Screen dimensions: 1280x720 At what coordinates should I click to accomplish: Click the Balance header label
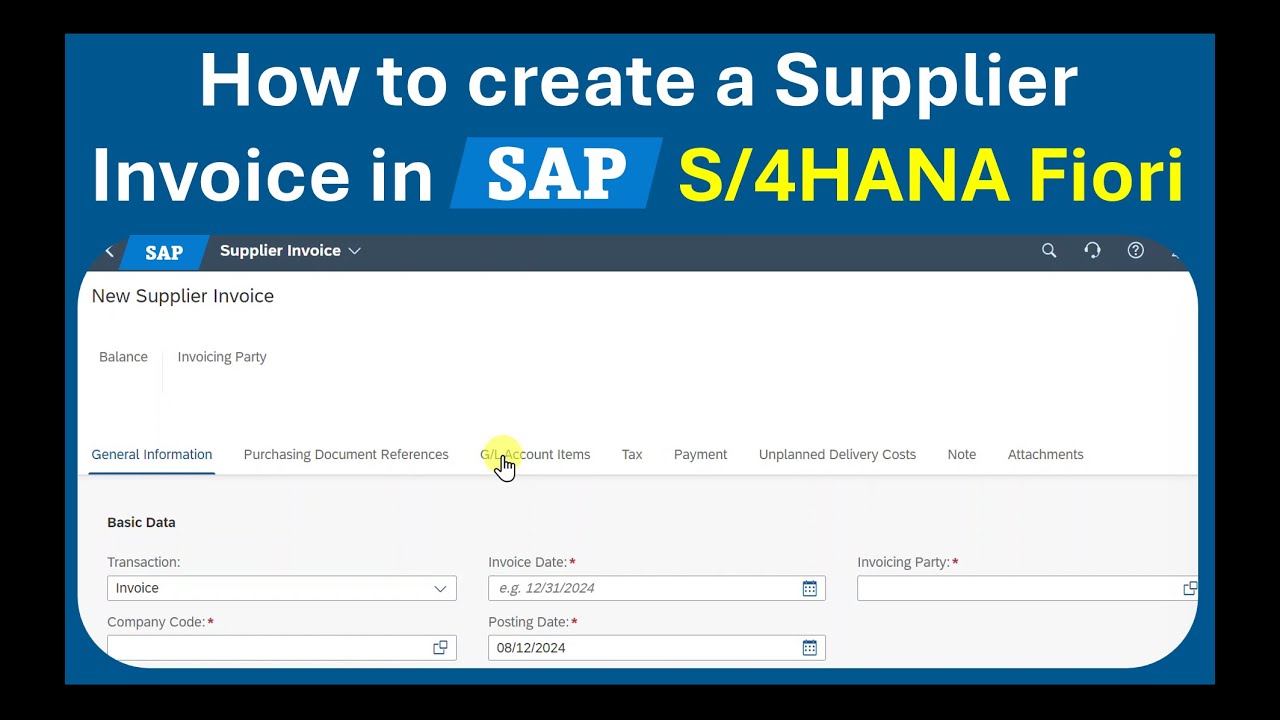[123, 357]
